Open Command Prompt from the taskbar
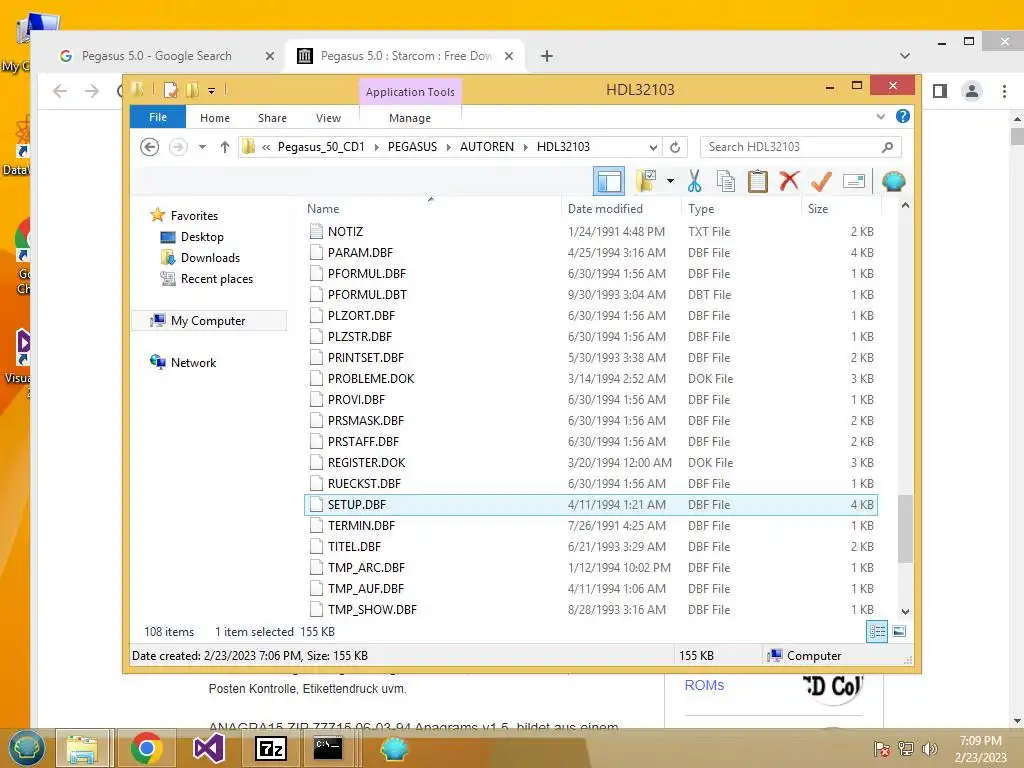This screenshot has width=1024, height=768. tap(328, 748)
